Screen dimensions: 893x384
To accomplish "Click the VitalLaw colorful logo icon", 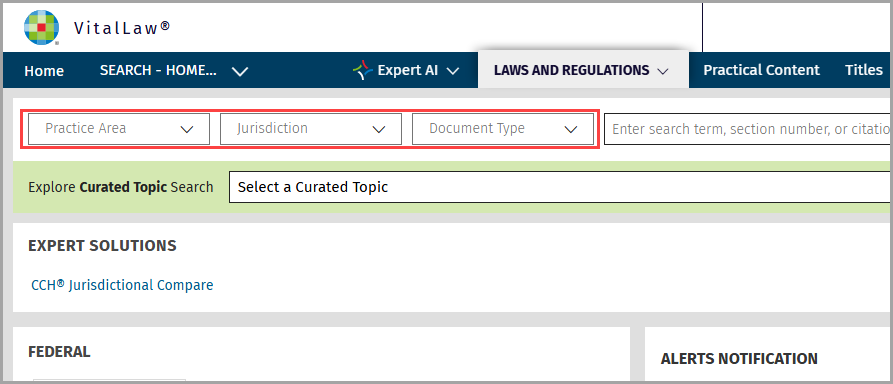I will (x=42, y=27).
